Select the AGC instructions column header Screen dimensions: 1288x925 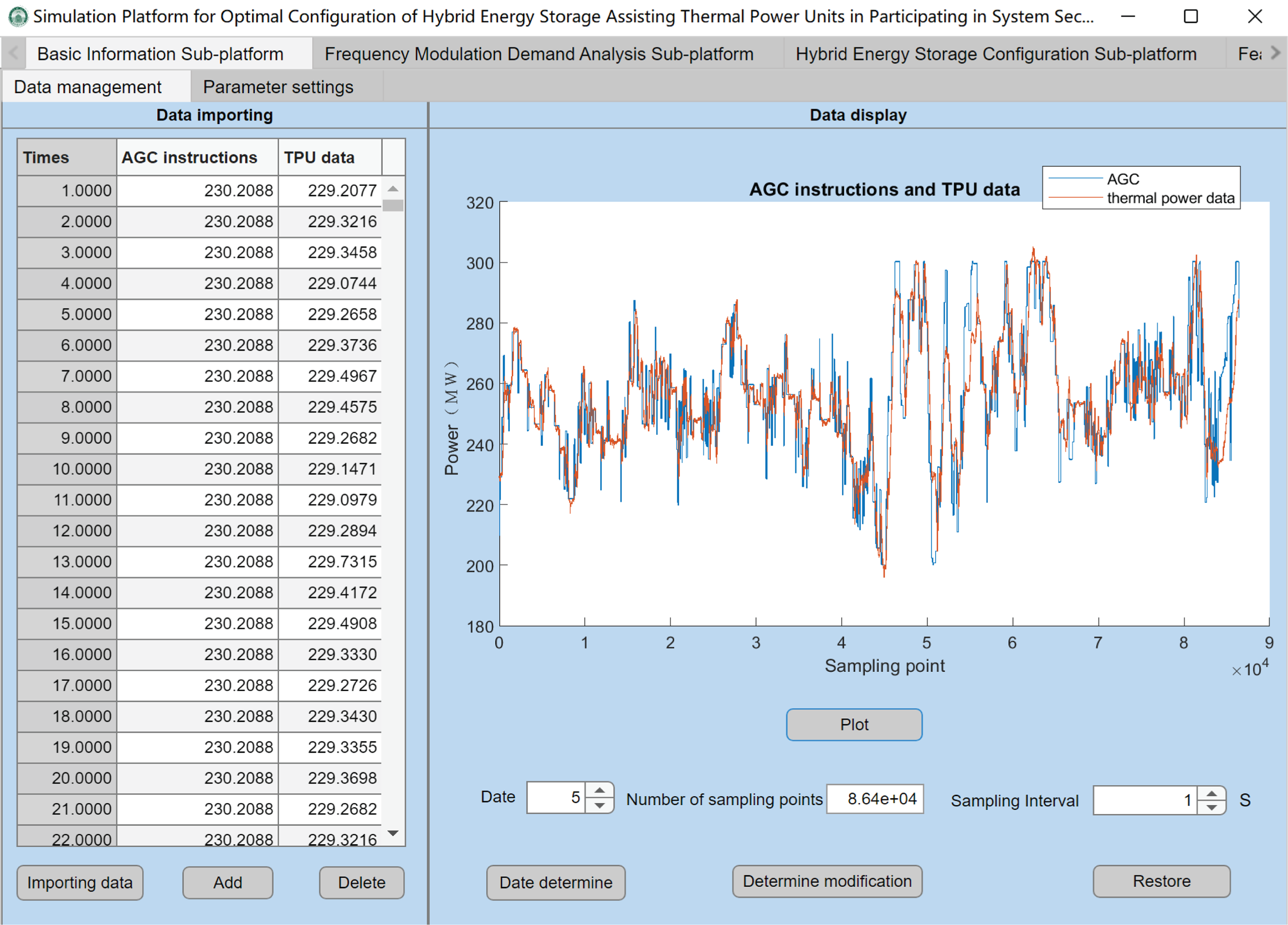click(x=190, y=157)
